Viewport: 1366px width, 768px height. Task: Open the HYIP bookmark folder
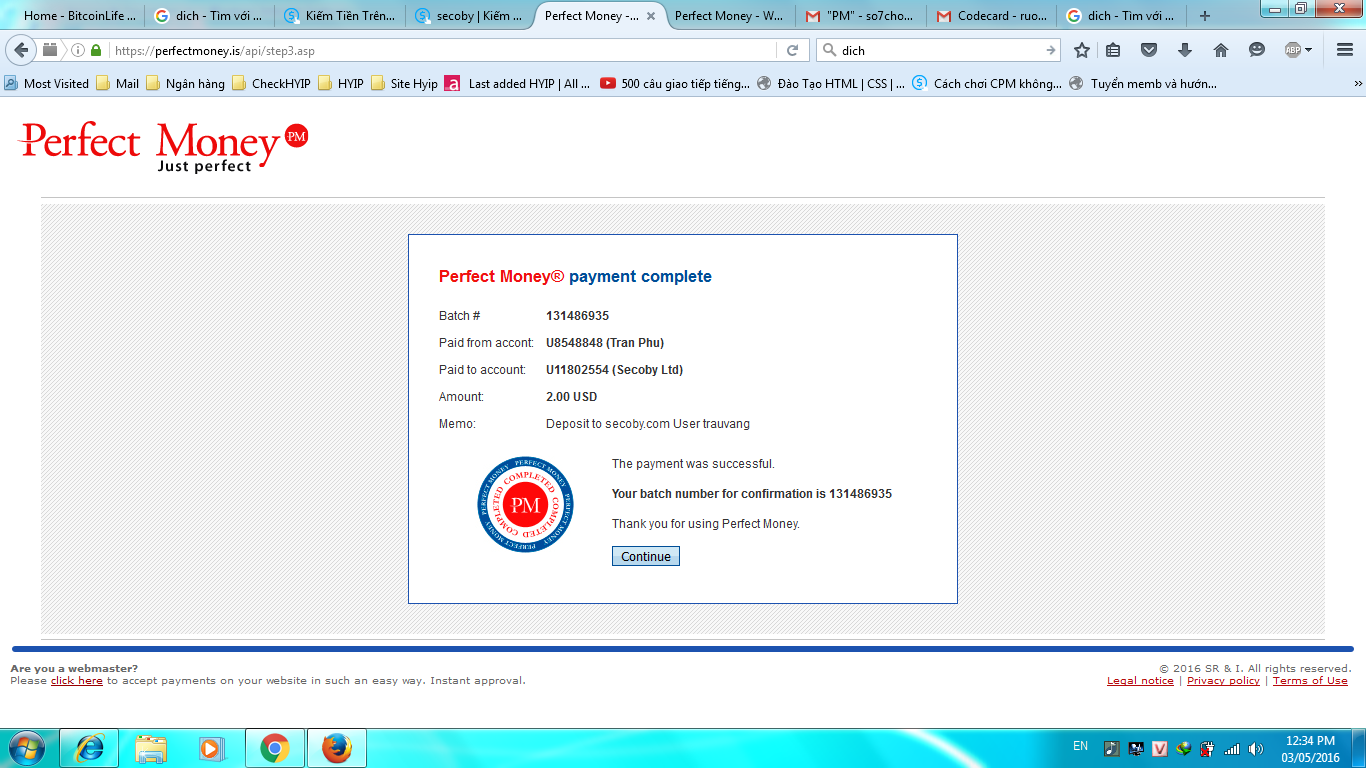coord(341,84)
